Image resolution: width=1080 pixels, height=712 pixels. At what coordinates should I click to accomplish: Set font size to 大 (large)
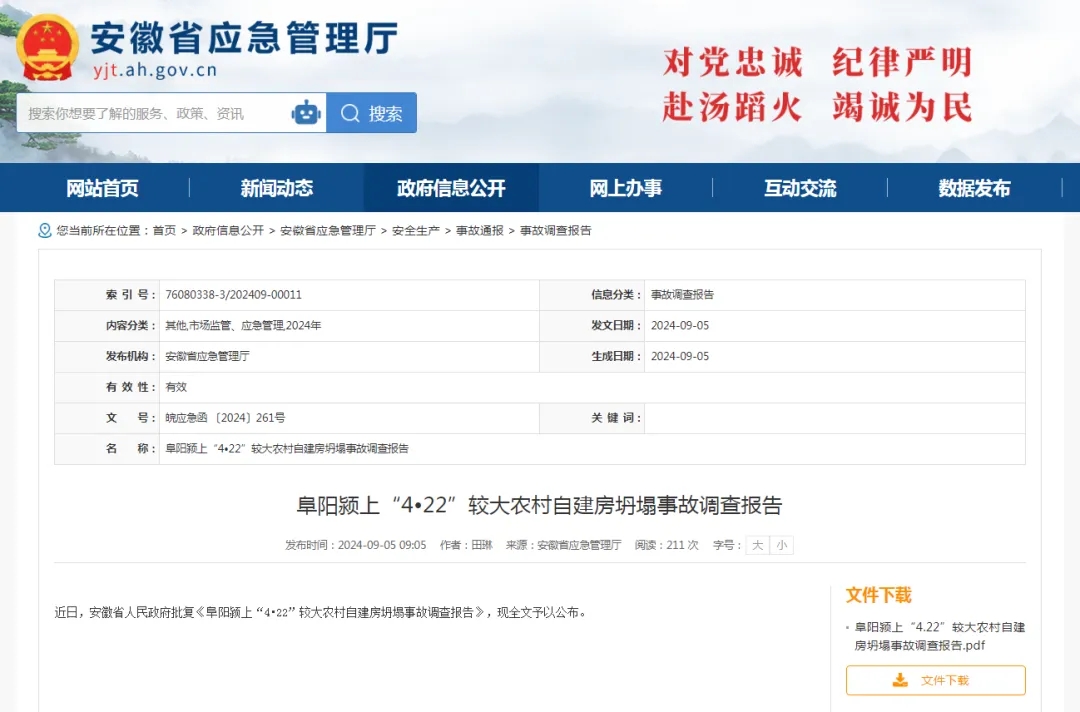757,545
